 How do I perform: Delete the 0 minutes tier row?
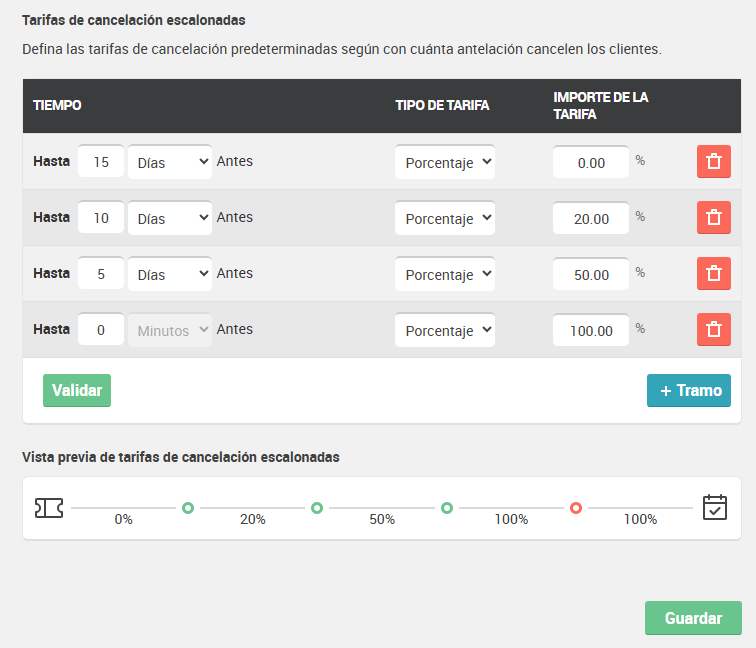point(714,329)
